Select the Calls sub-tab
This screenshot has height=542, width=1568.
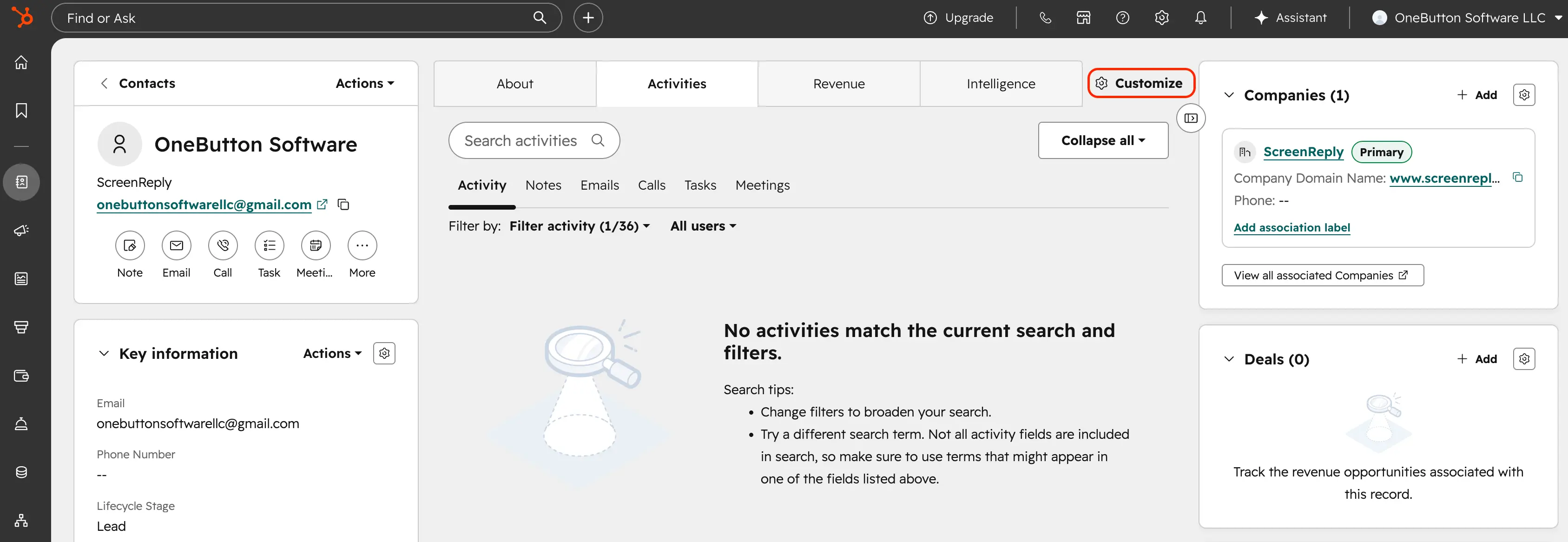(651, 185)
